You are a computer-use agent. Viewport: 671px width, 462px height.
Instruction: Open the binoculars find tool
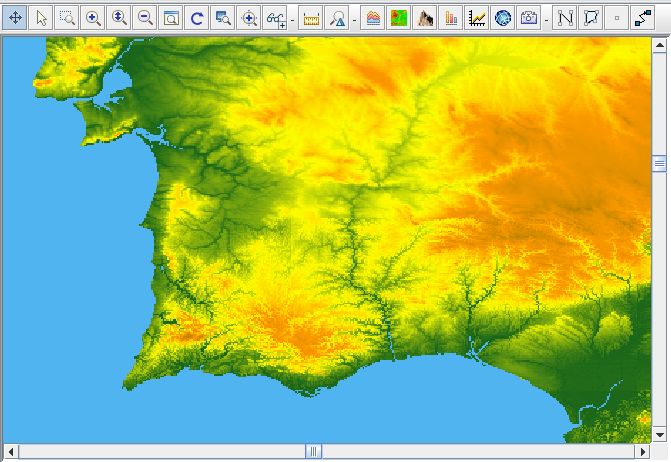(274, 18)
